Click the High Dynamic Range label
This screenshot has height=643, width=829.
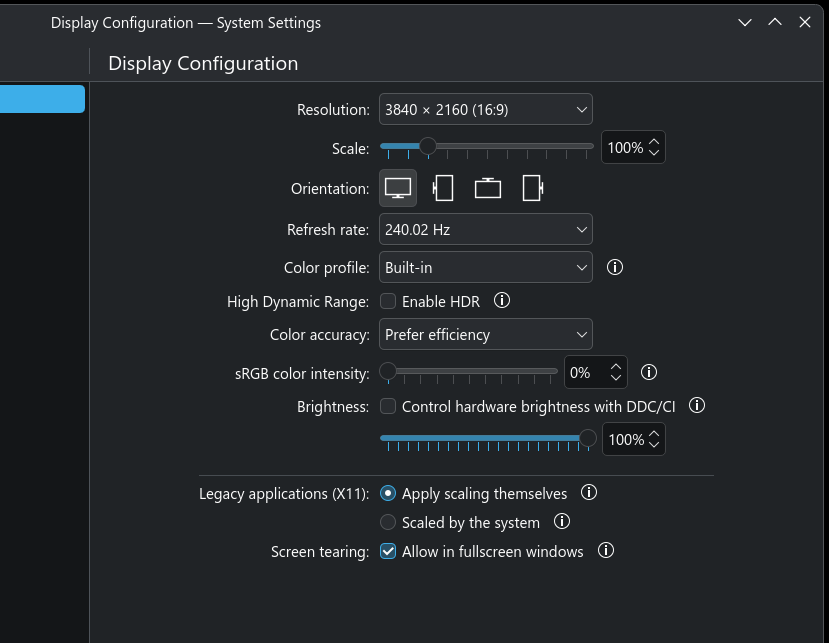coord(298,302)
